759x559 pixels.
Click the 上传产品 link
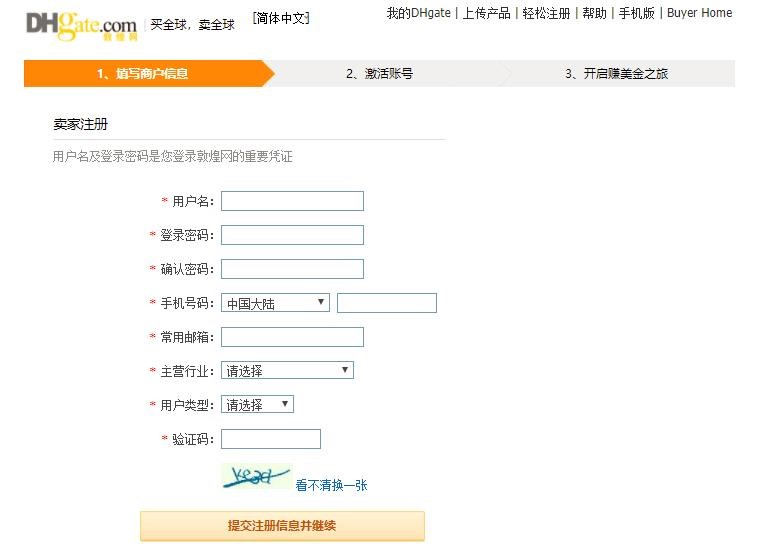[486, 13]
